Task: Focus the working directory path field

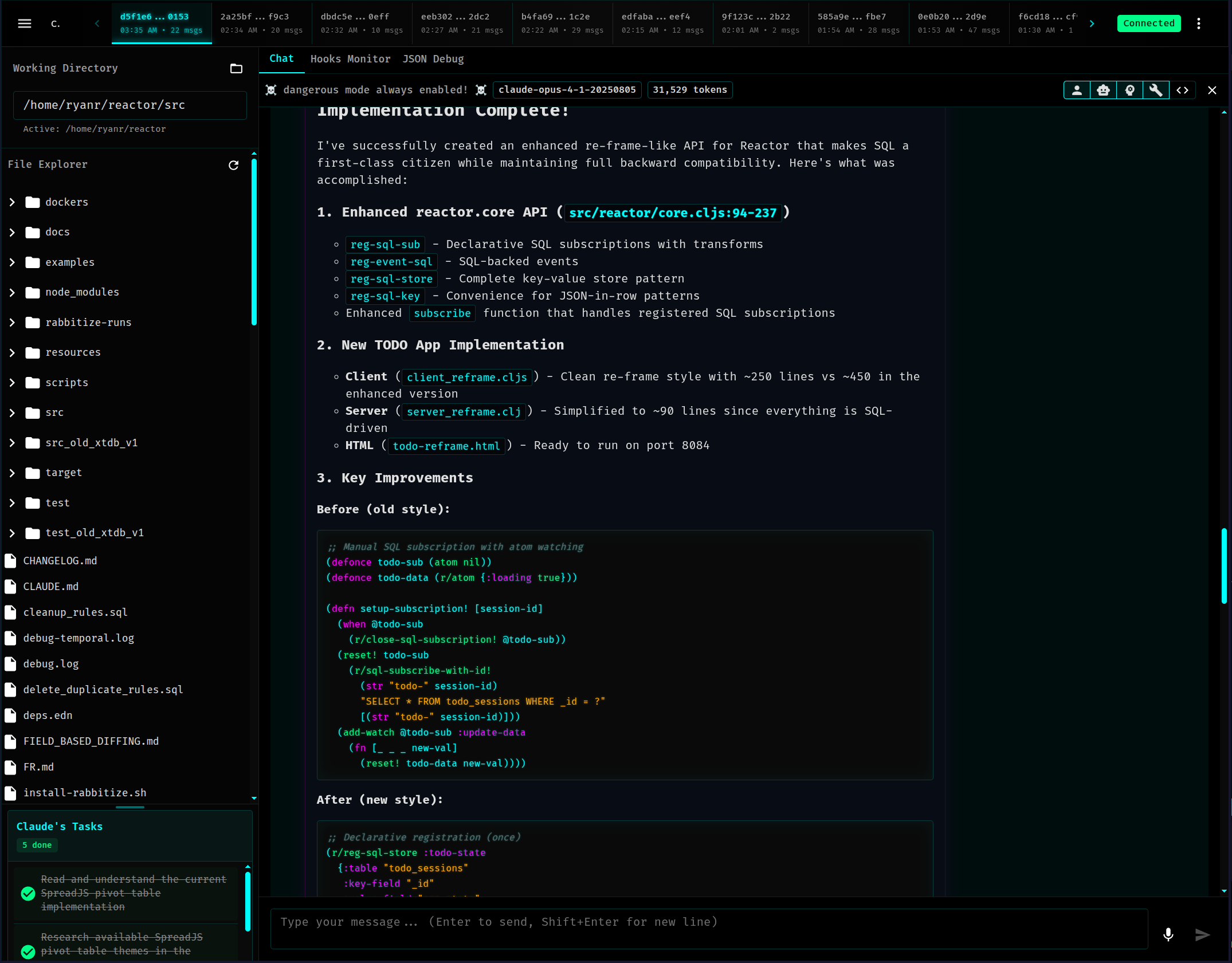Action: (130, 105)
